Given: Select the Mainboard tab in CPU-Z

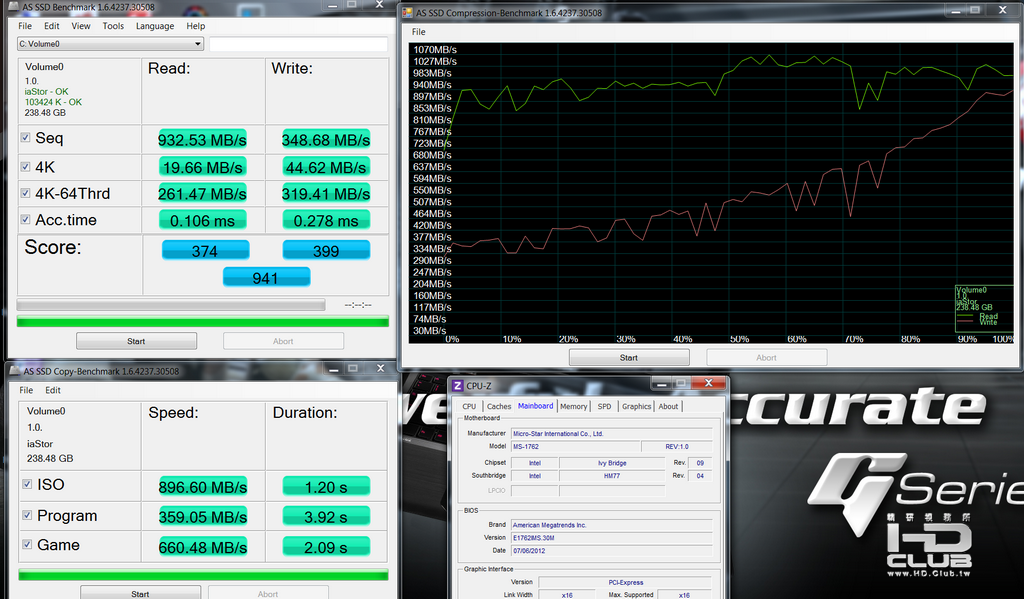Looking at the screenshot, I should click(x=536, y=406).
